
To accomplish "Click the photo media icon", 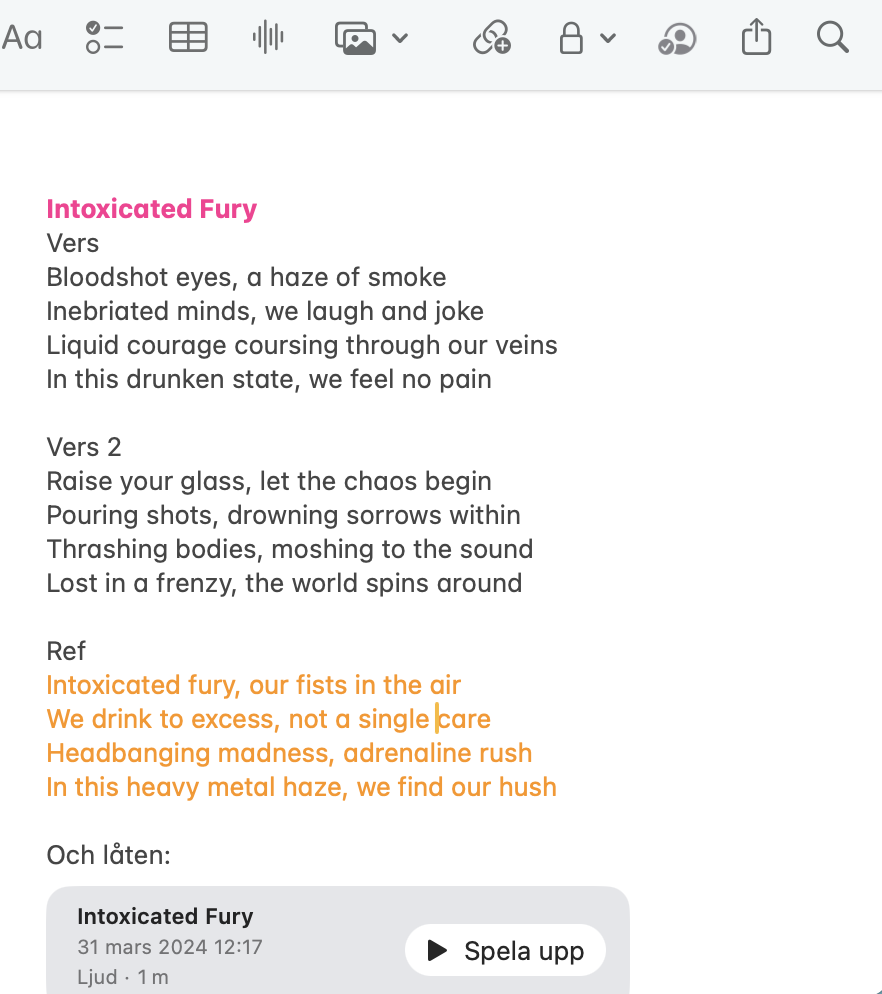I will [x=355, y=39].
